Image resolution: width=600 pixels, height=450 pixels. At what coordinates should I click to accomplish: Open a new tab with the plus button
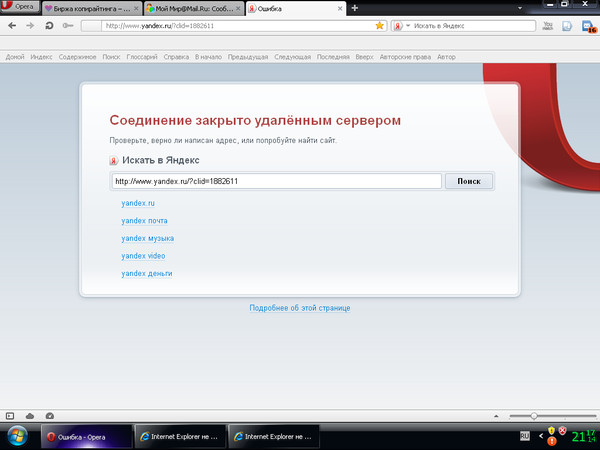355,8
